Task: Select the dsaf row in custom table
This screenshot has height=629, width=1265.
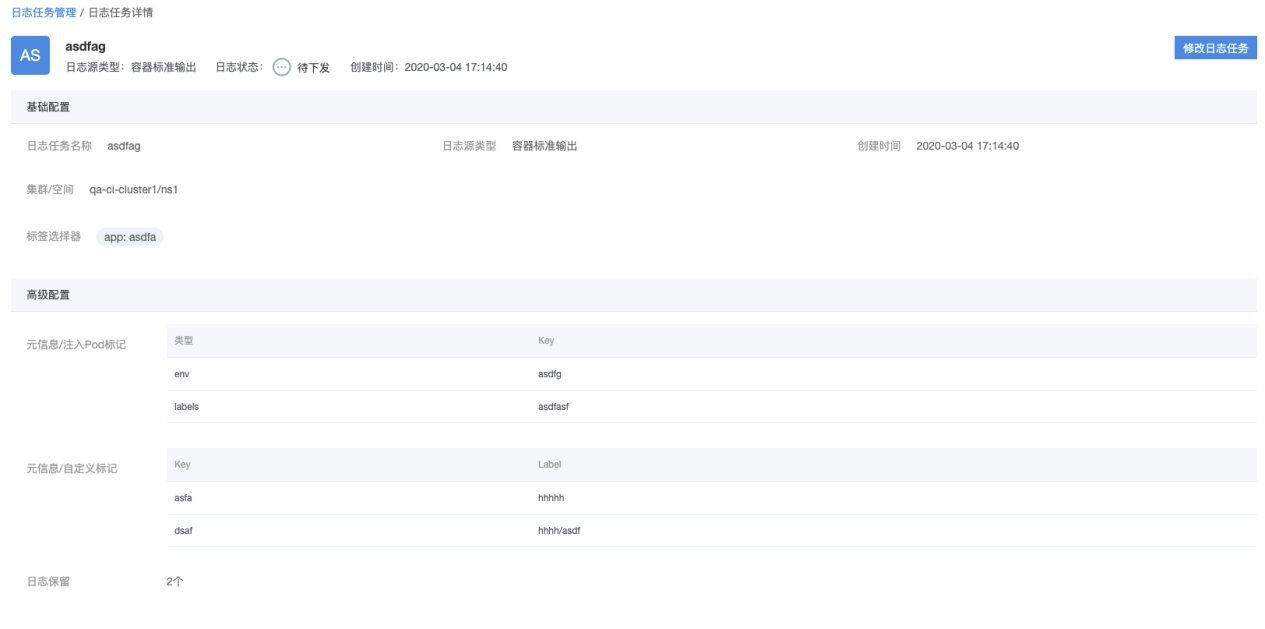Action: tap(183, 531)
